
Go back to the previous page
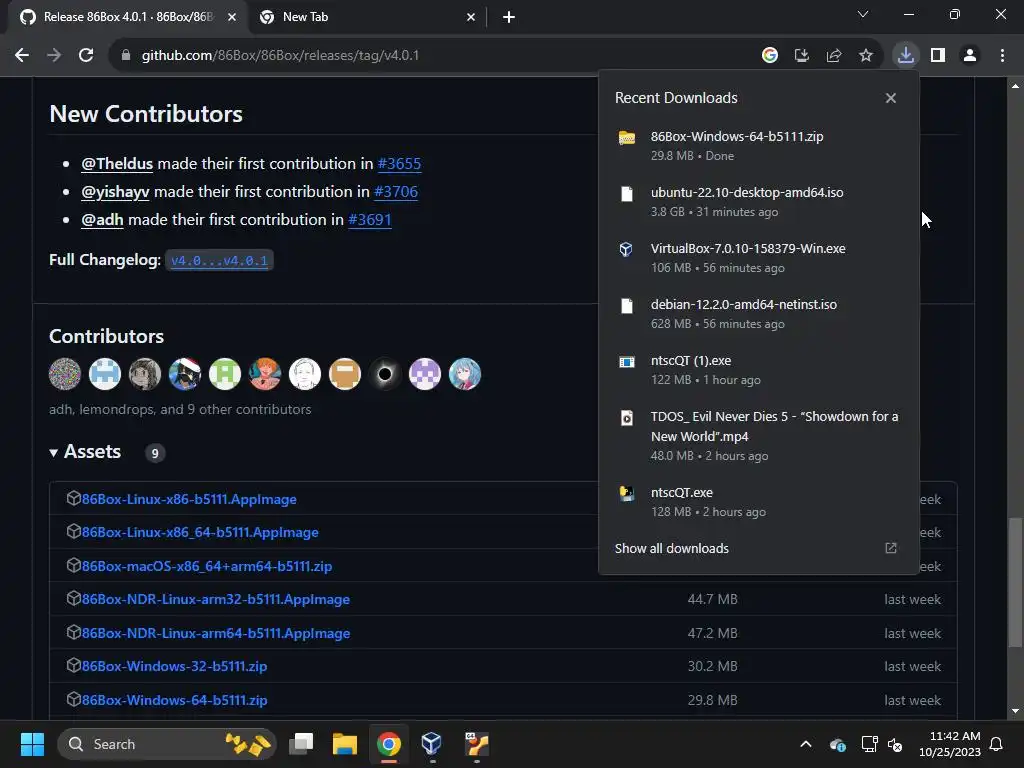(22, 56)
